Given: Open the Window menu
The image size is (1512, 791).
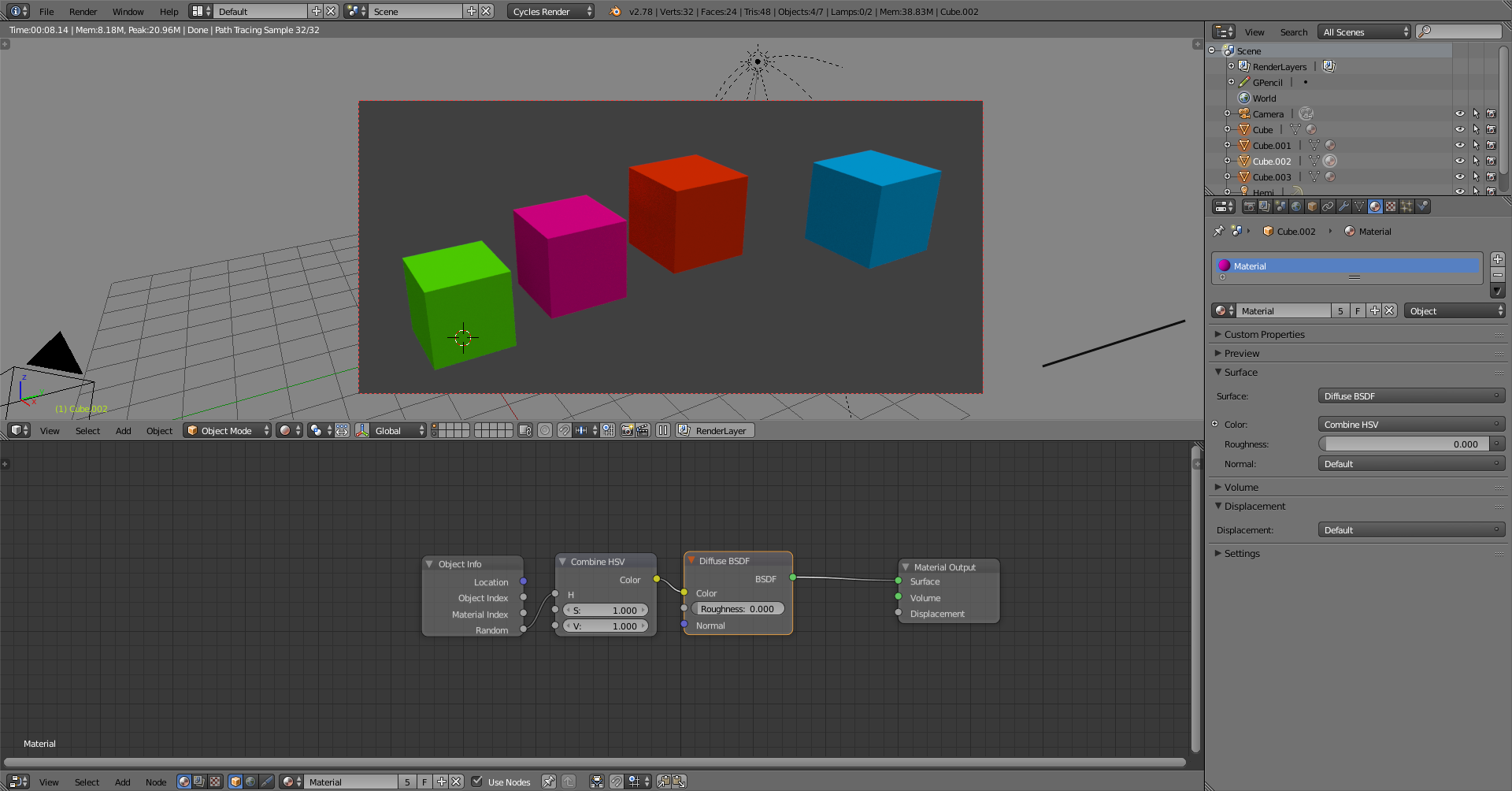Looking at the screenshot, I should (128, 11).
